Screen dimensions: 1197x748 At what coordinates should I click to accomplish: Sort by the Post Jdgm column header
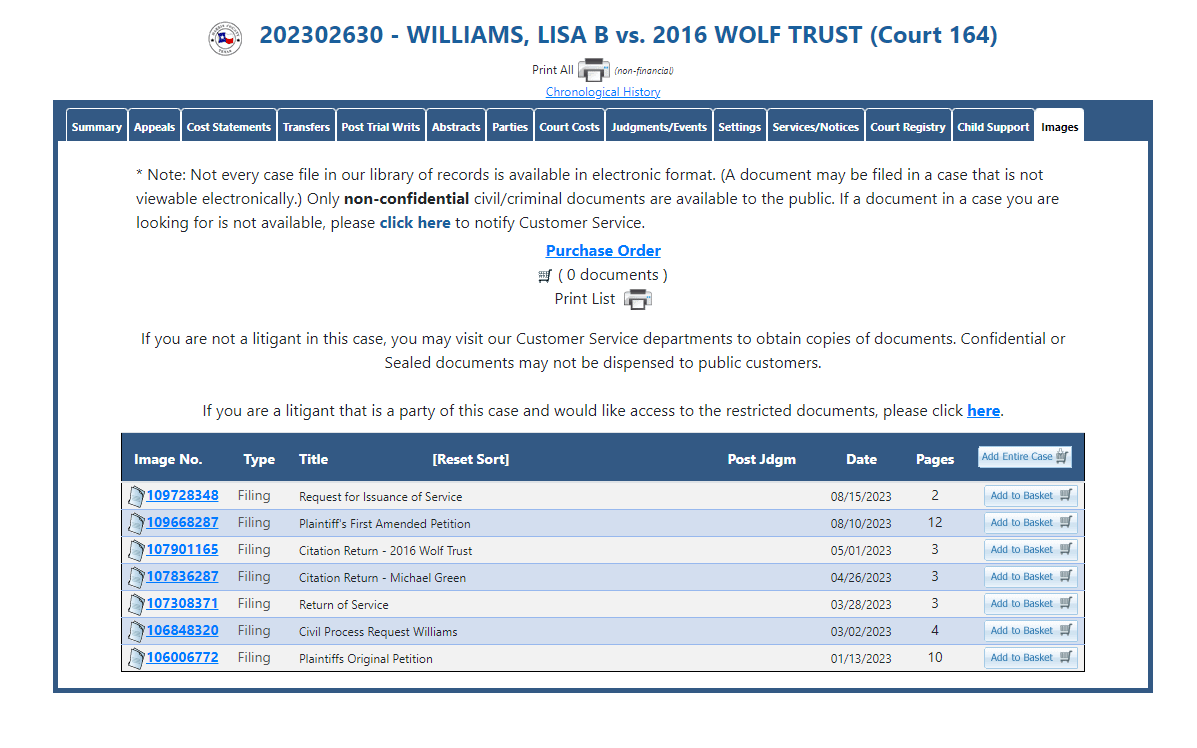(x=762, y=459)
